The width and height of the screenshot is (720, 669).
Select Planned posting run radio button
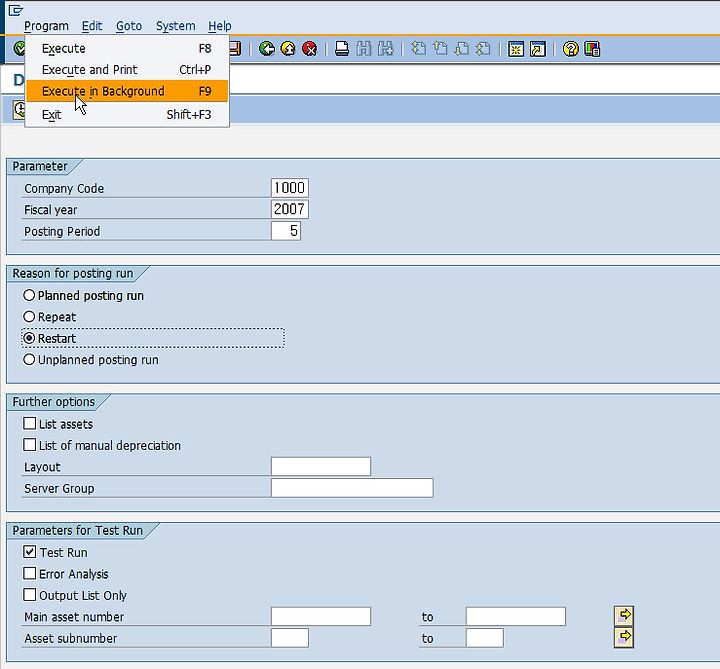tap(29, 295)
